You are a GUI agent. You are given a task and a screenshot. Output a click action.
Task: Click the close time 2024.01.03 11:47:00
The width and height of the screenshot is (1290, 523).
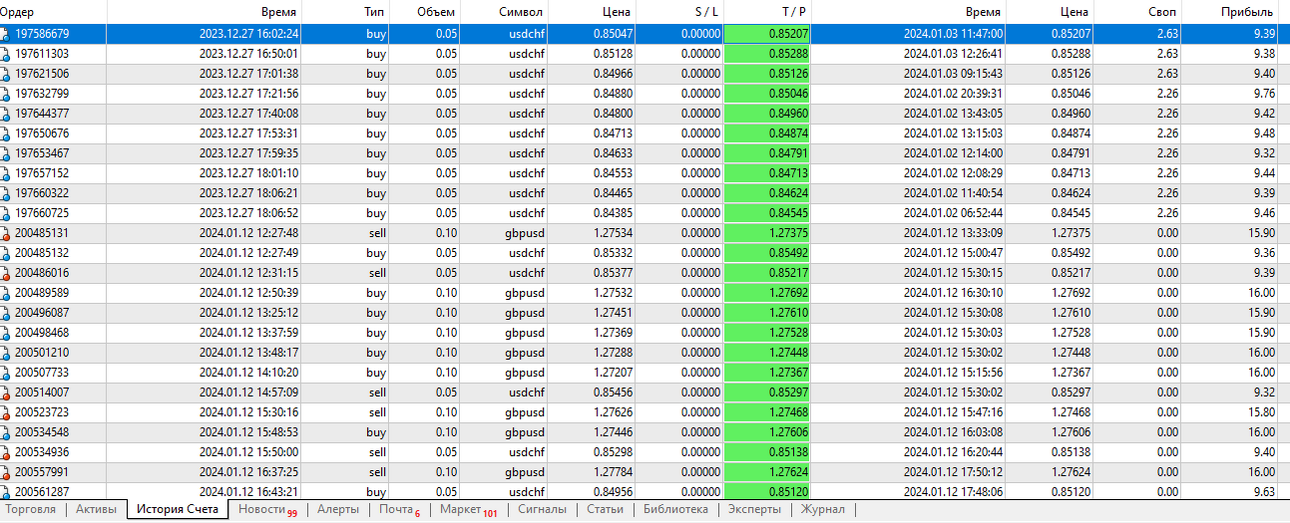(x=953, y=34)
